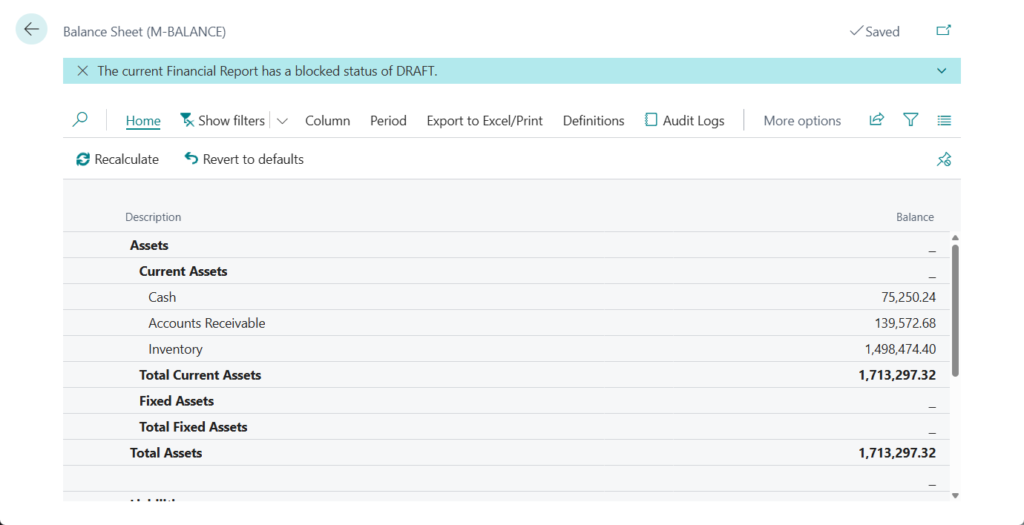The image size is (1024, 525).
Task: Click the Recalculate button
Action: 117,159
